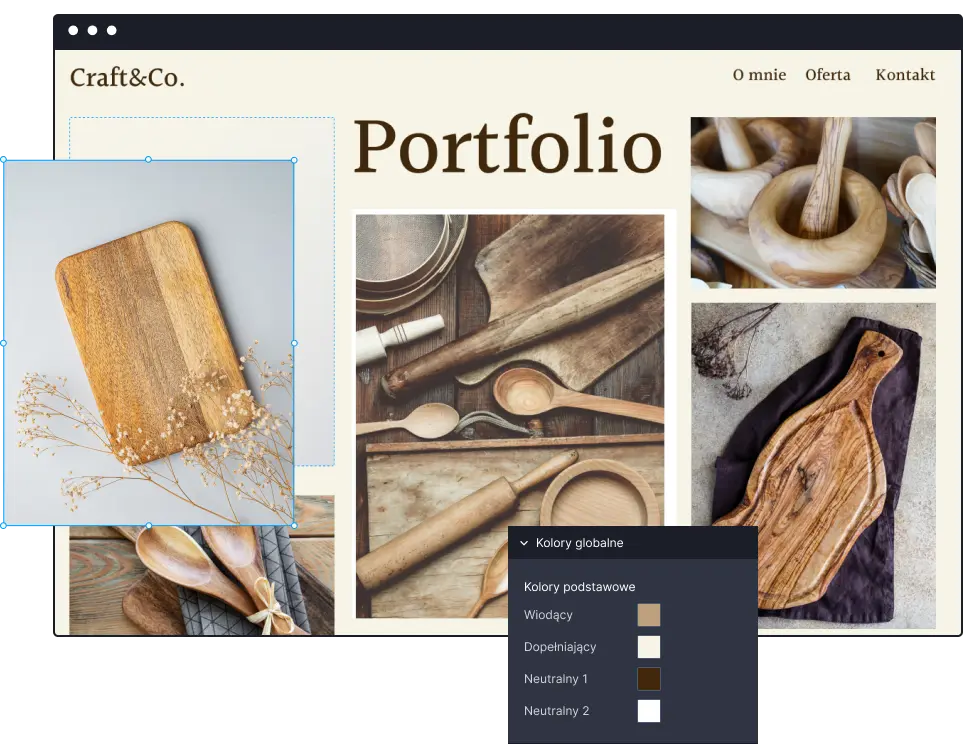Go to the Oferta menu item
Image resolution: width=963 pixels, height=744 pixels.
click(828, 75)
